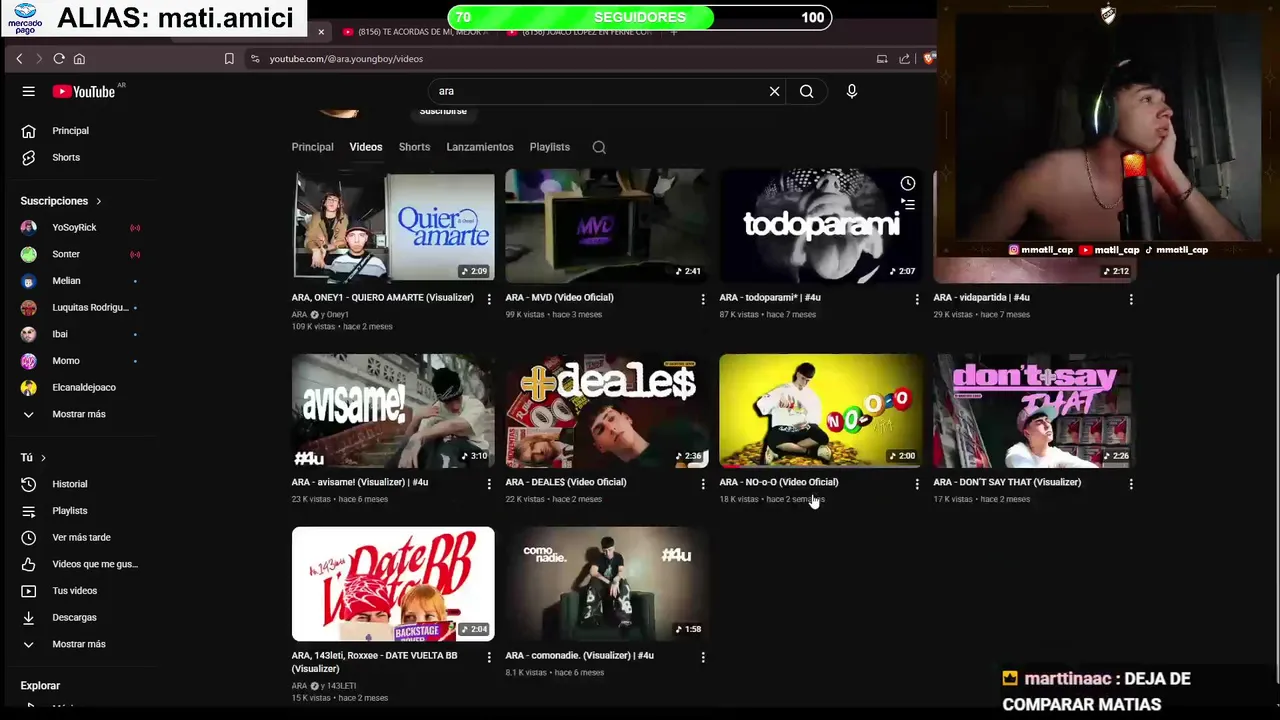Open options for avisame! video
The width and height of the screenshot is (1280, 720).
(x=489, y=484)
